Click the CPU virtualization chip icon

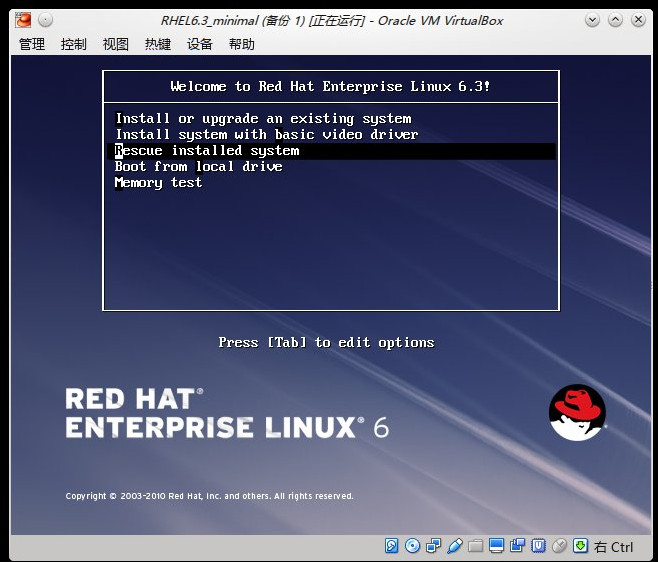point(538,546)
